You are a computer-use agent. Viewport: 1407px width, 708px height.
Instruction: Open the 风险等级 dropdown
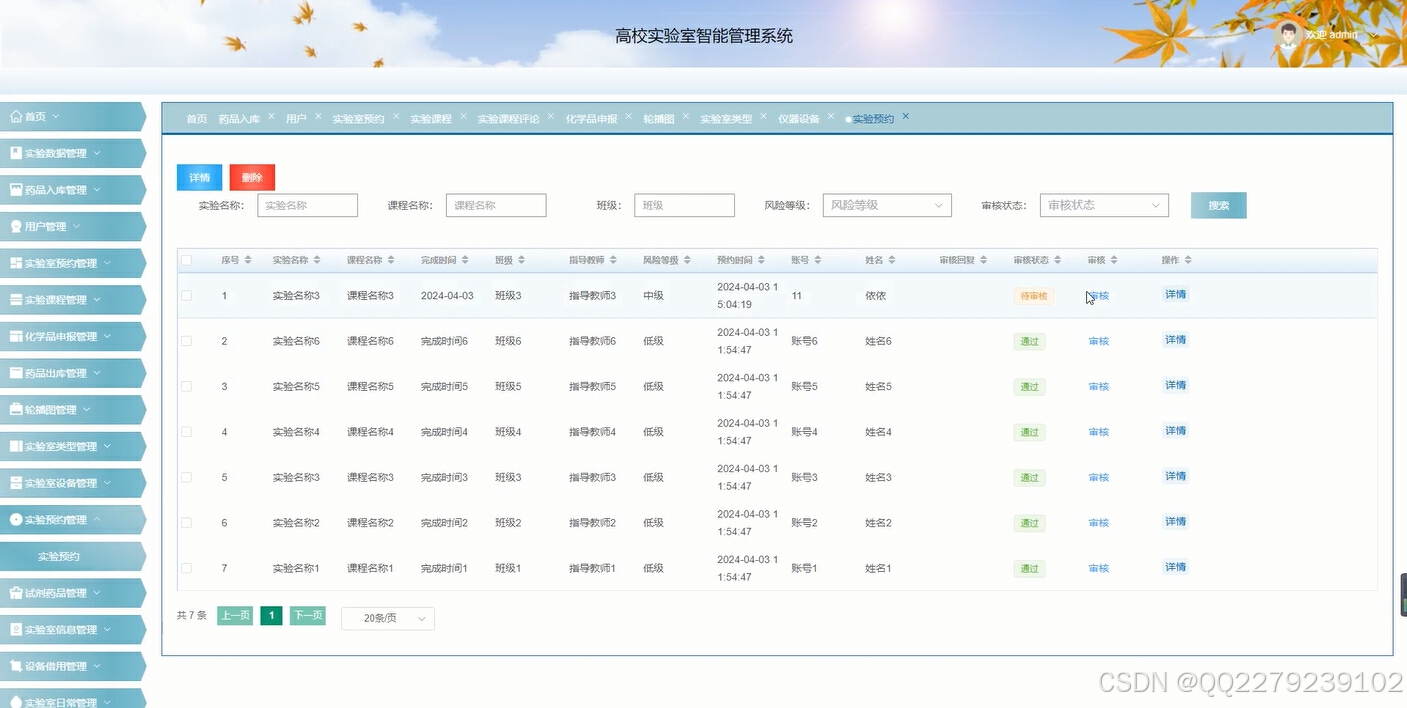pos(886,205)
